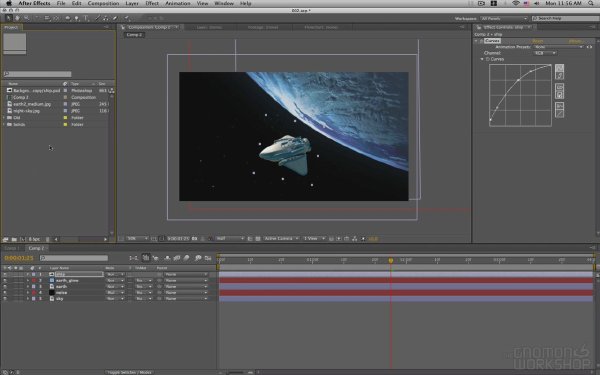Screen dimensions: 600x375
Task: Click the Smooth curve icon
Action: (x=559, y=106)
